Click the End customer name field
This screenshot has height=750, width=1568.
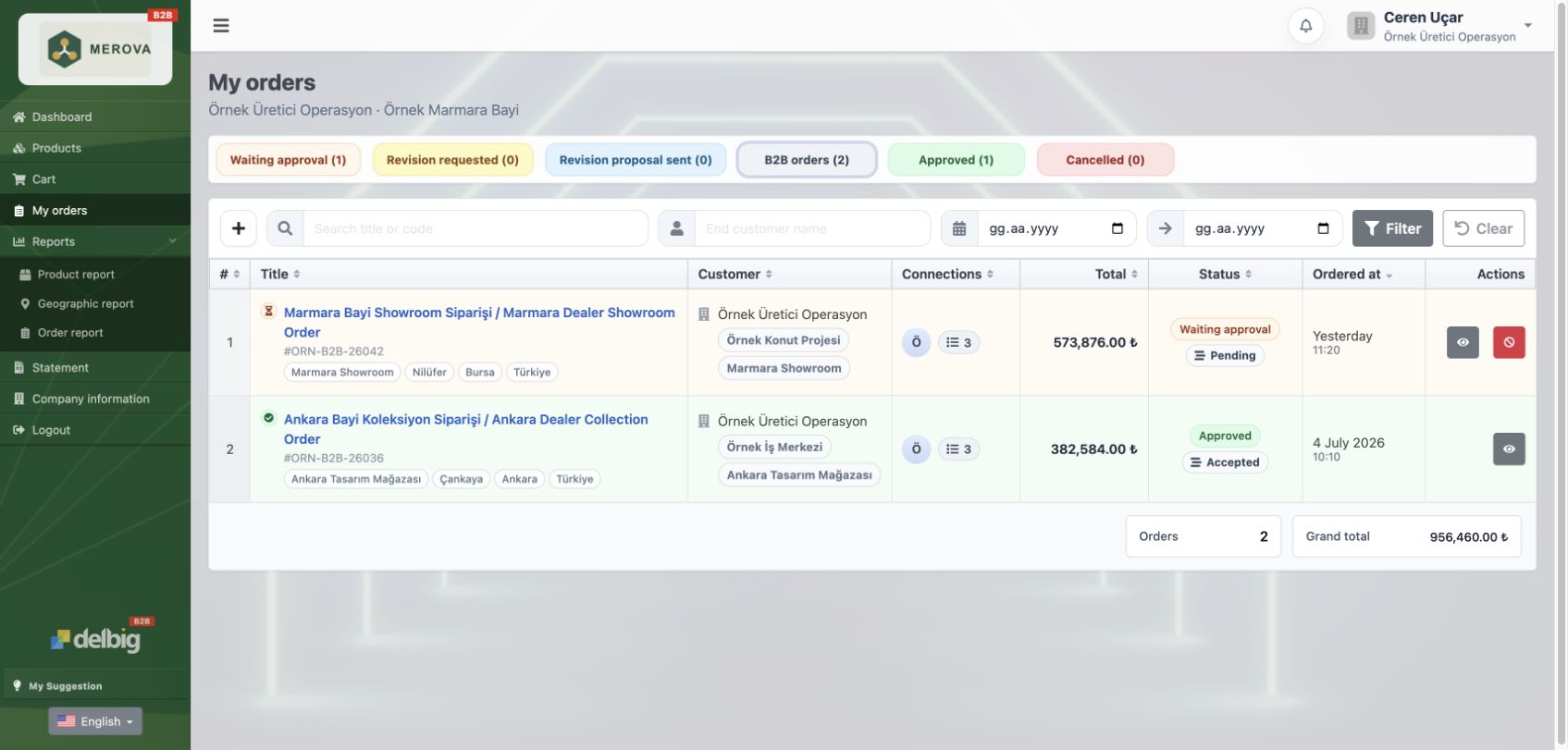pos(812,228)
